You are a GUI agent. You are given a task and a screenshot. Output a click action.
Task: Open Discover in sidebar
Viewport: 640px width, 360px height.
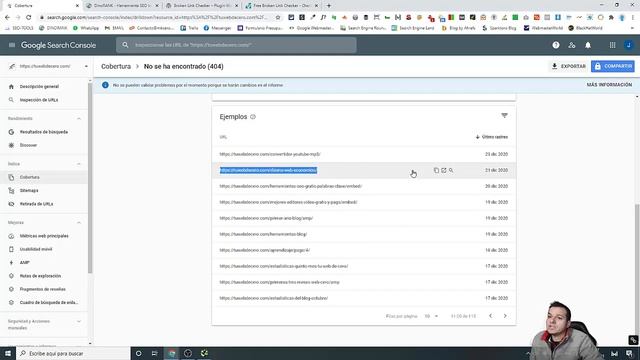pyautogui.click(x=28, y=145)
